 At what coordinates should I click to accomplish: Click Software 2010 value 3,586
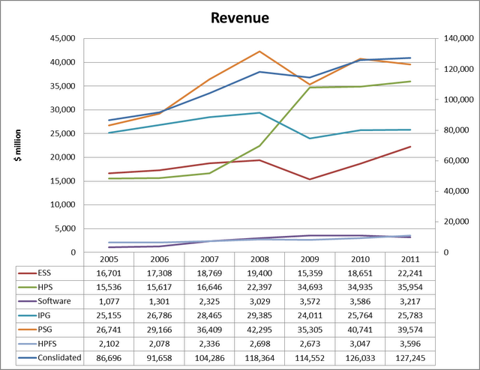[x=360, y=301]
